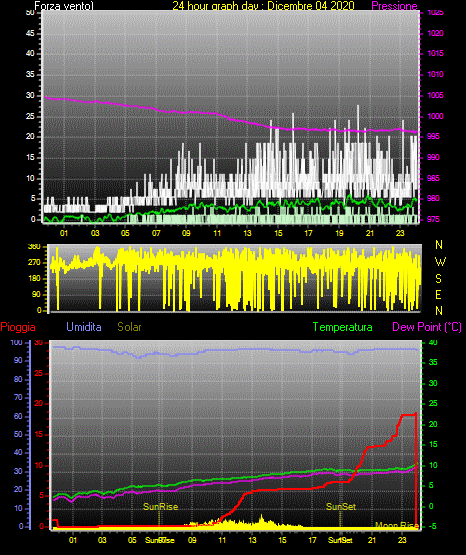The width and height of the screenshot is (466, 555).
Task: Click hour 21 on bottom graph axis
Action: tap(372, 540)
